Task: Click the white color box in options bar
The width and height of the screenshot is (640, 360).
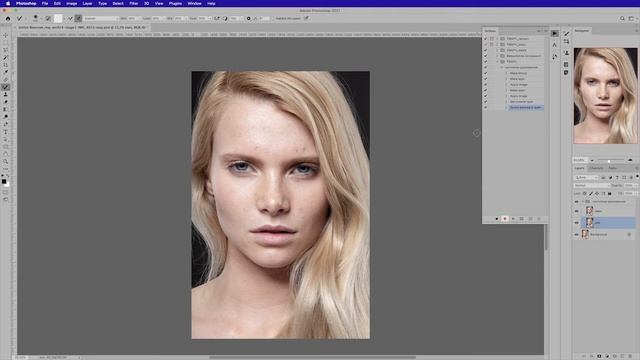Action: [58, 18]
